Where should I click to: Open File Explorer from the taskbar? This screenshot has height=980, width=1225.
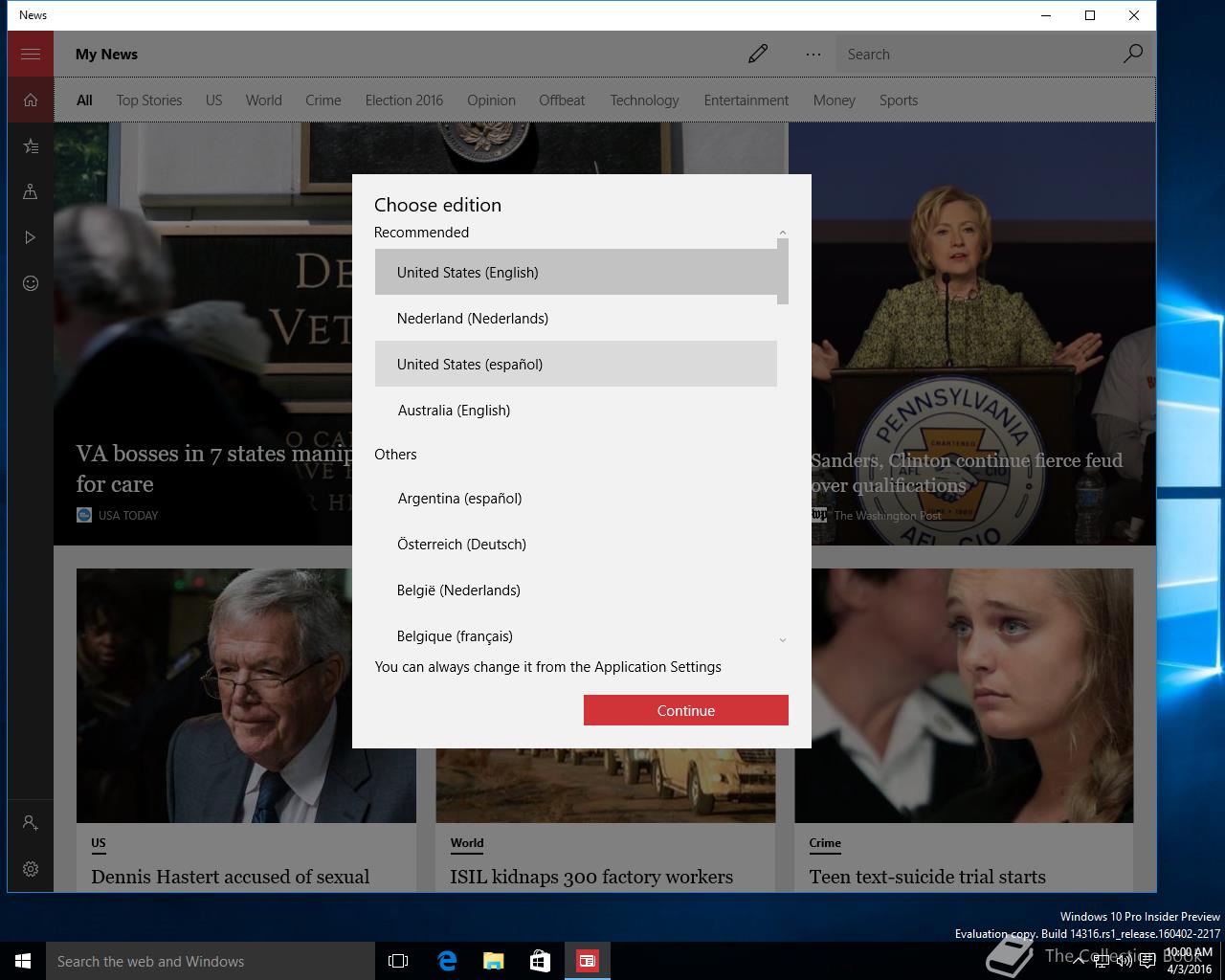tap(493, 961)
